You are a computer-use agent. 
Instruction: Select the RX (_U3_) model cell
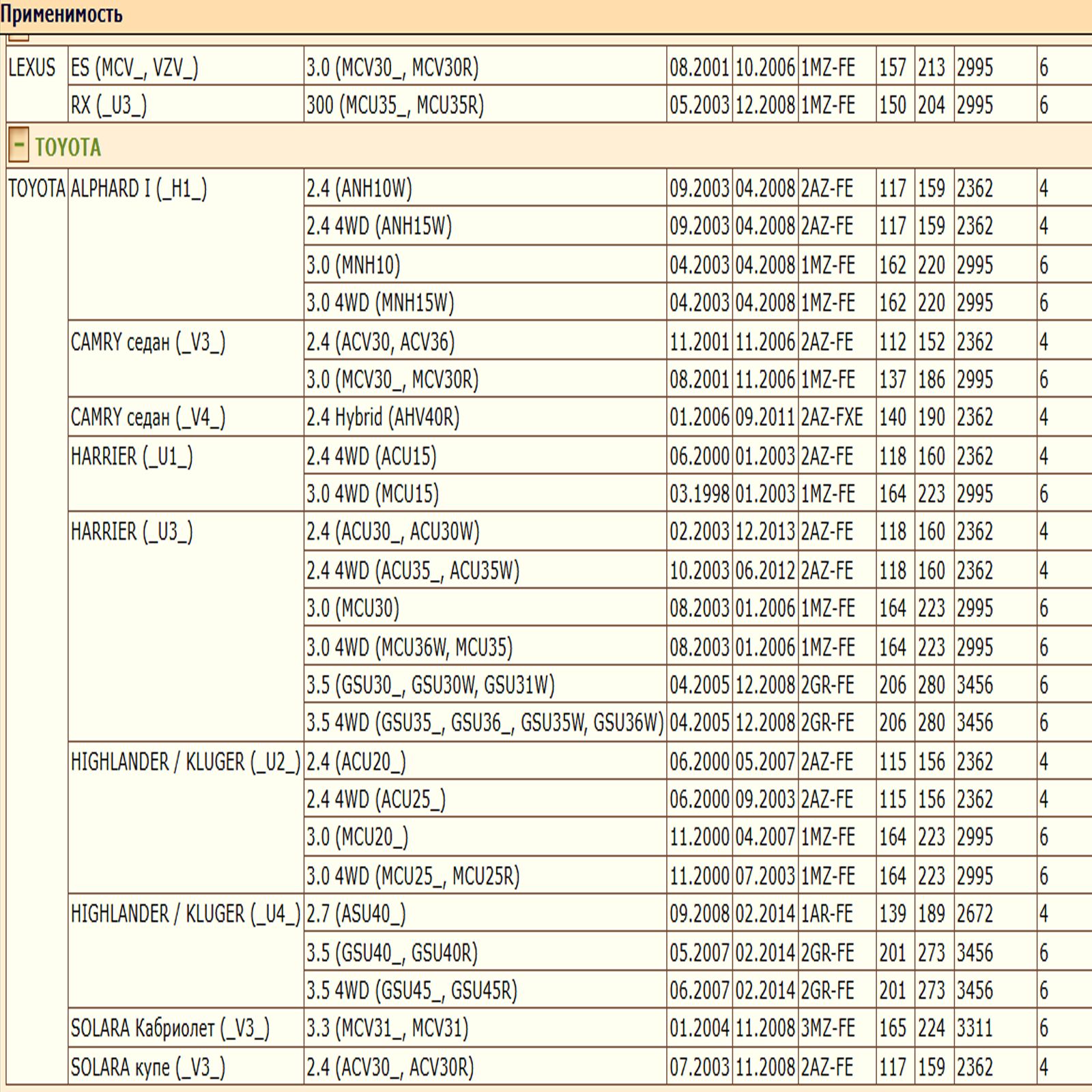109,106
